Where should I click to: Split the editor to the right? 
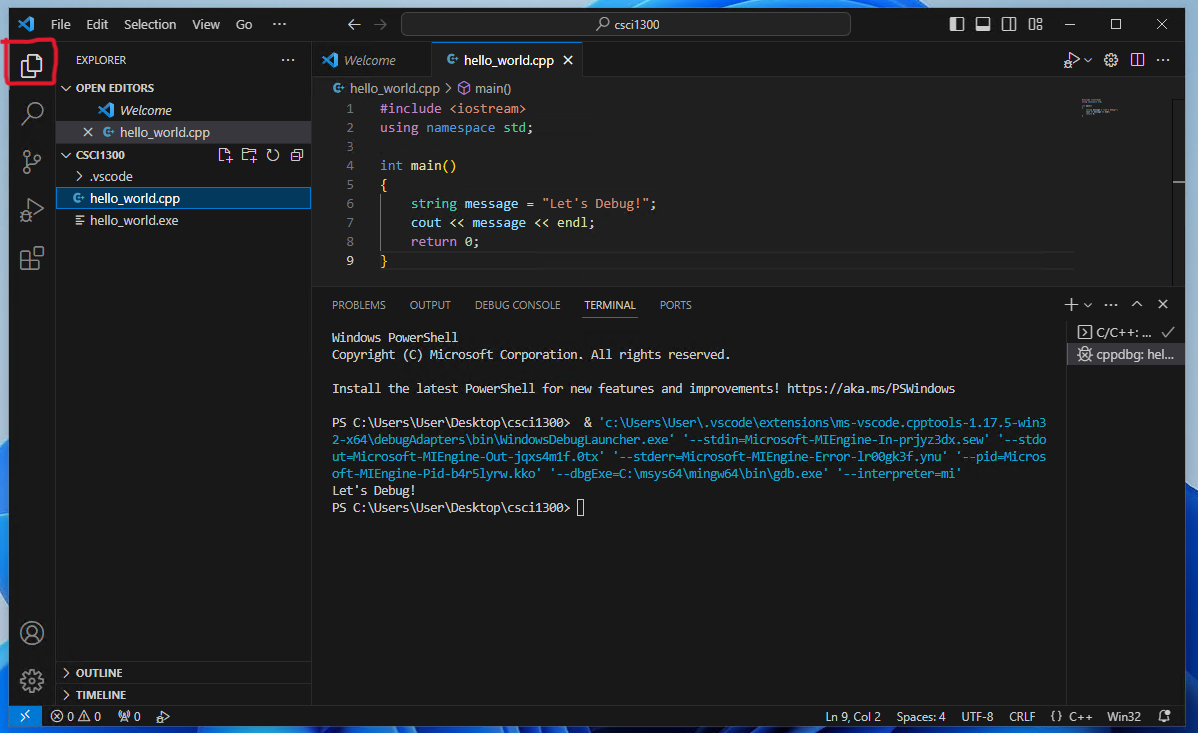1137,60
